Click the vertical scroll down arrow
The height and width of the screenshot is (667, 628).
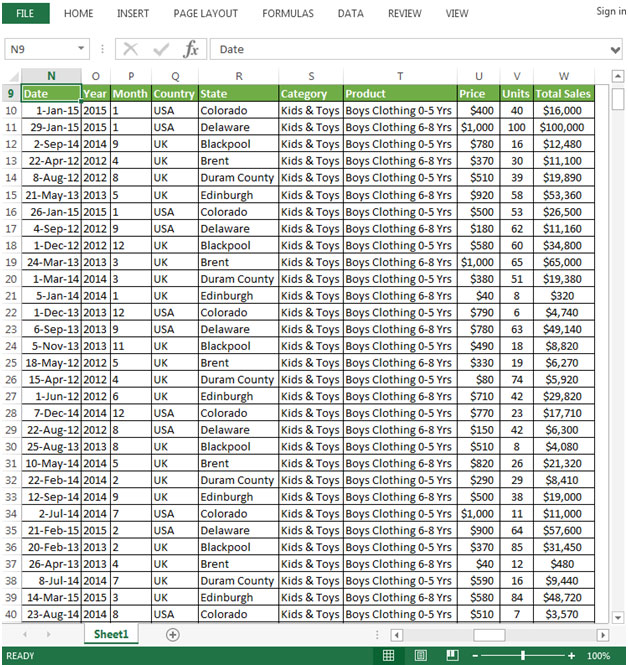tap(617, 617)
